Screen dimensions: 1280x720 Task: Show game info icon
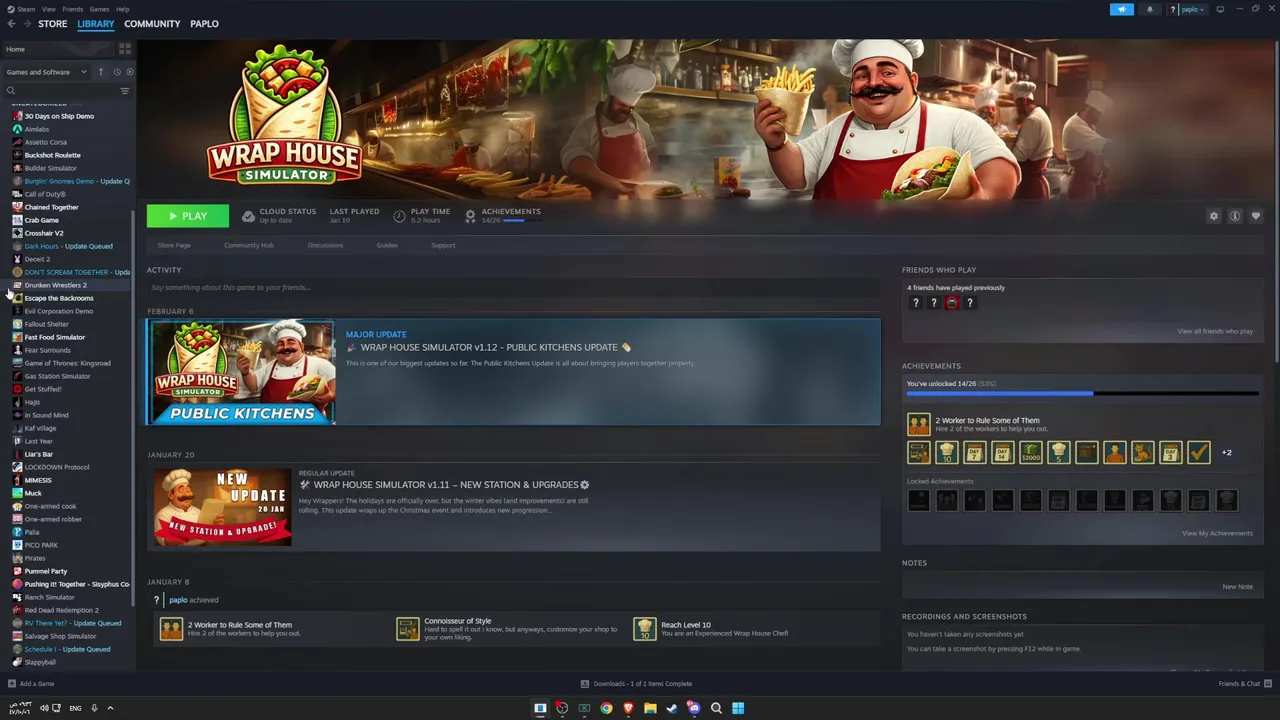click(1235, 216)
